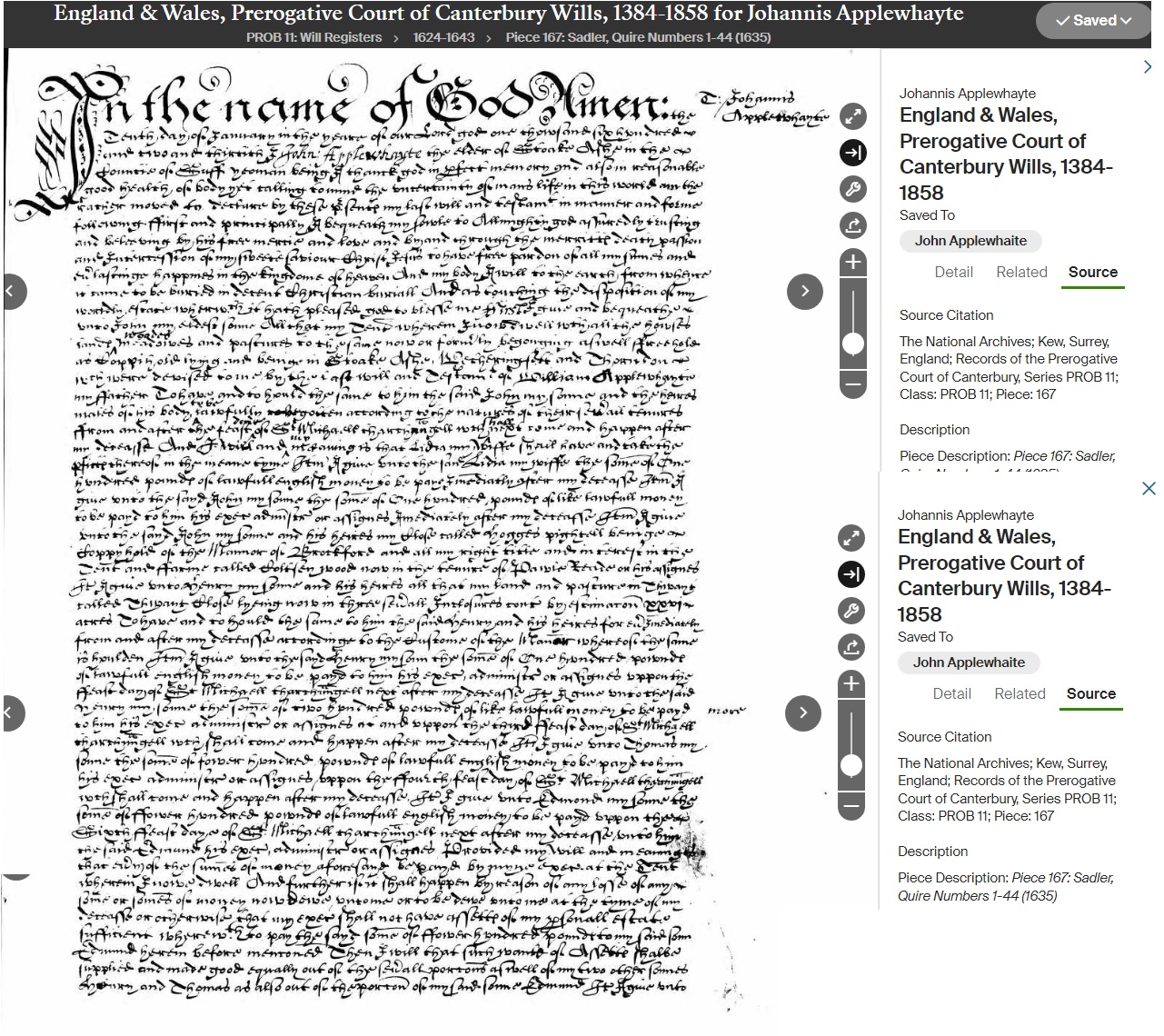Click the John Applewhaite chip in the upper panel
Image resolution: width=1164 pixels, height=1036 pixels.
pyautogui.click(x=970, y=241)
